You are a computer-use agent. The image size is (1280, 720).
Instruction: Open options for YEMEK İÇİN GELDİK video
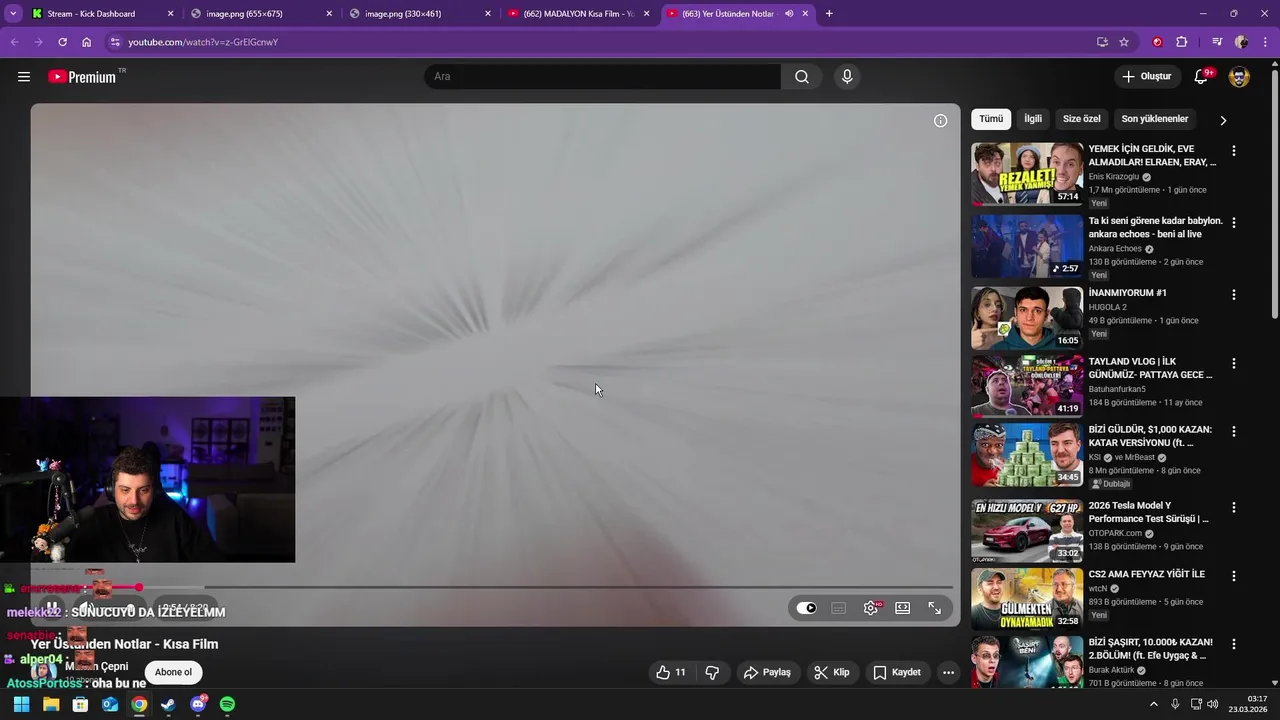(x=1233, y=151)
